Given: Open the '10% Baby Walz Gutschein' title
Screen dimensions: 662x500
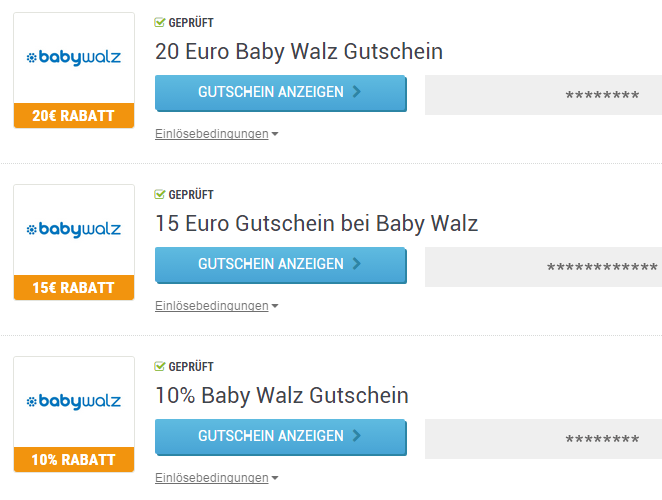Looking at the screenshot, I should pos(282,396).
